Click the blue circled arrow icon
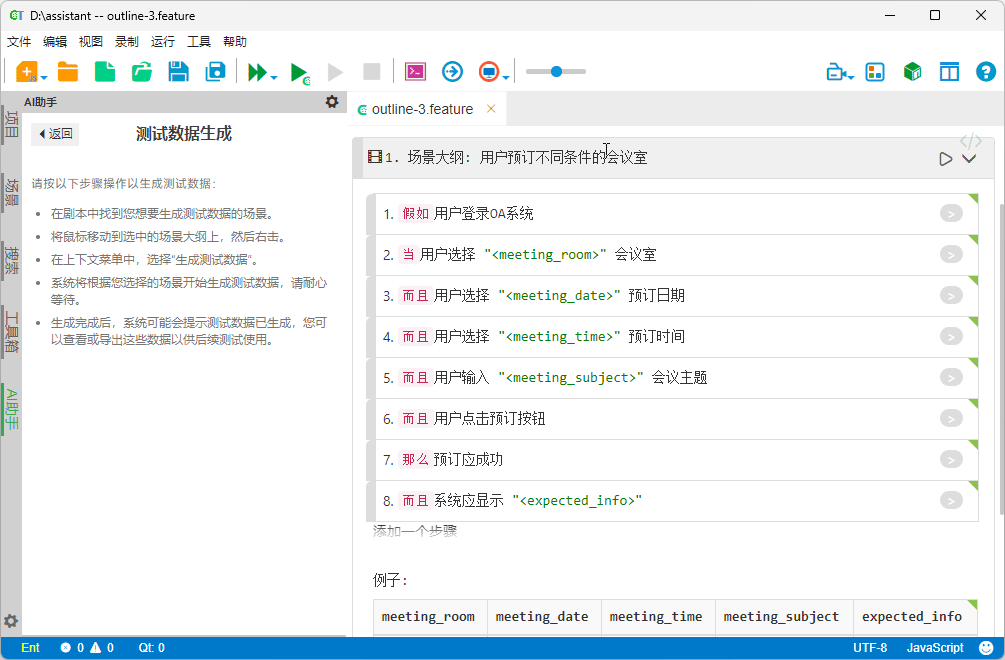Viewport: 1005px width, 660px height. (x=453, y=72)
